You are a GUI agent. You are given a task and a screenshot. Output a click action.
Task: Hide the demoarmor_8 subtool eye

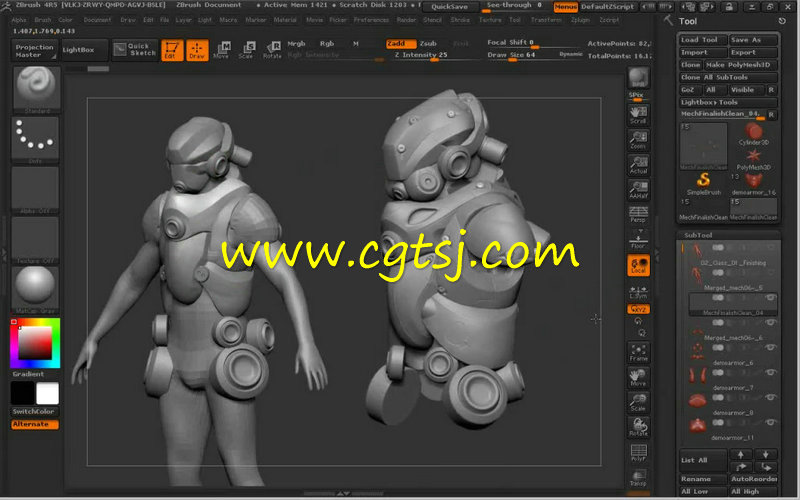pyautogui.click(x=770, y=397)
